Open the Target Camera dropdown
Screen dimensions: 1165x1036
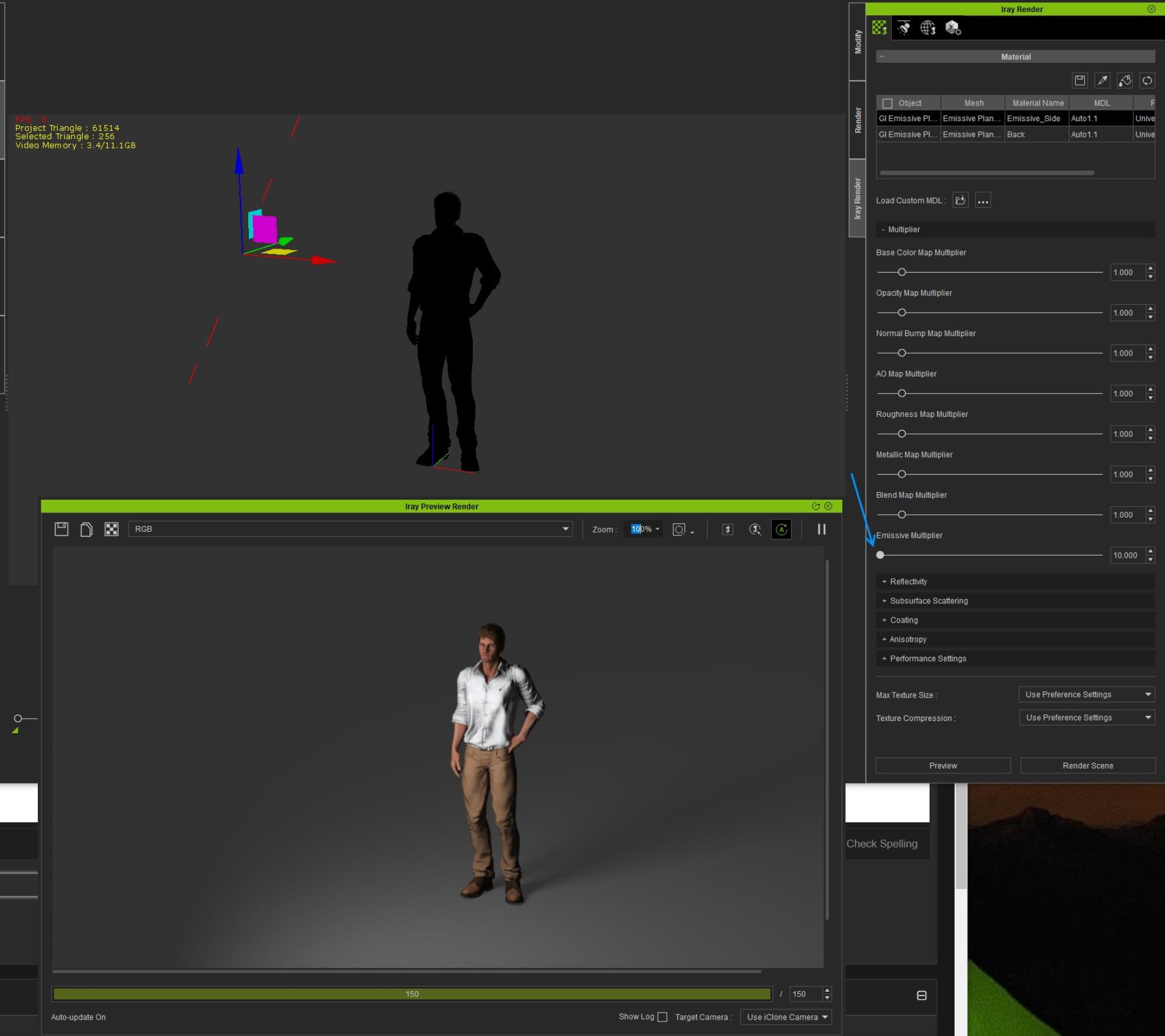(786, 1017)
